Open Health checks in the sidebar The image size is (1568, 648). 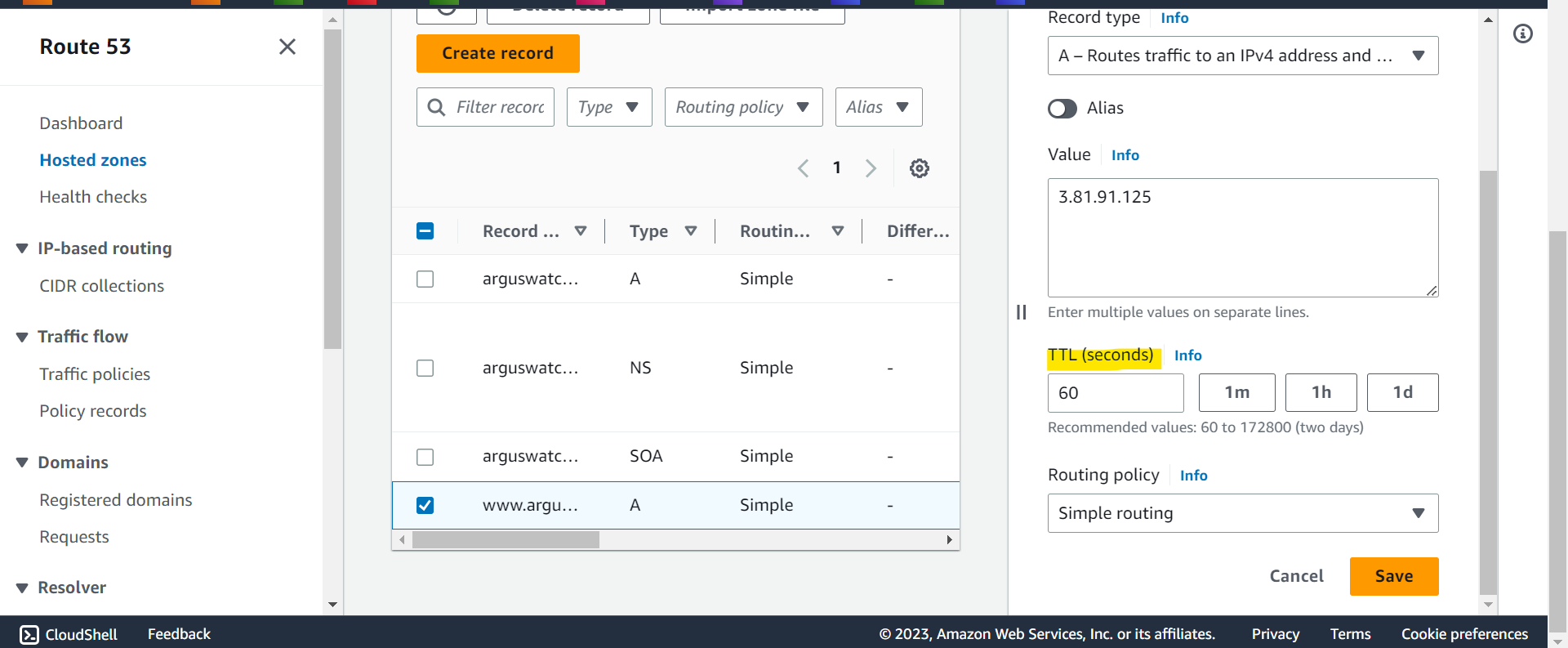pos(93,197)
